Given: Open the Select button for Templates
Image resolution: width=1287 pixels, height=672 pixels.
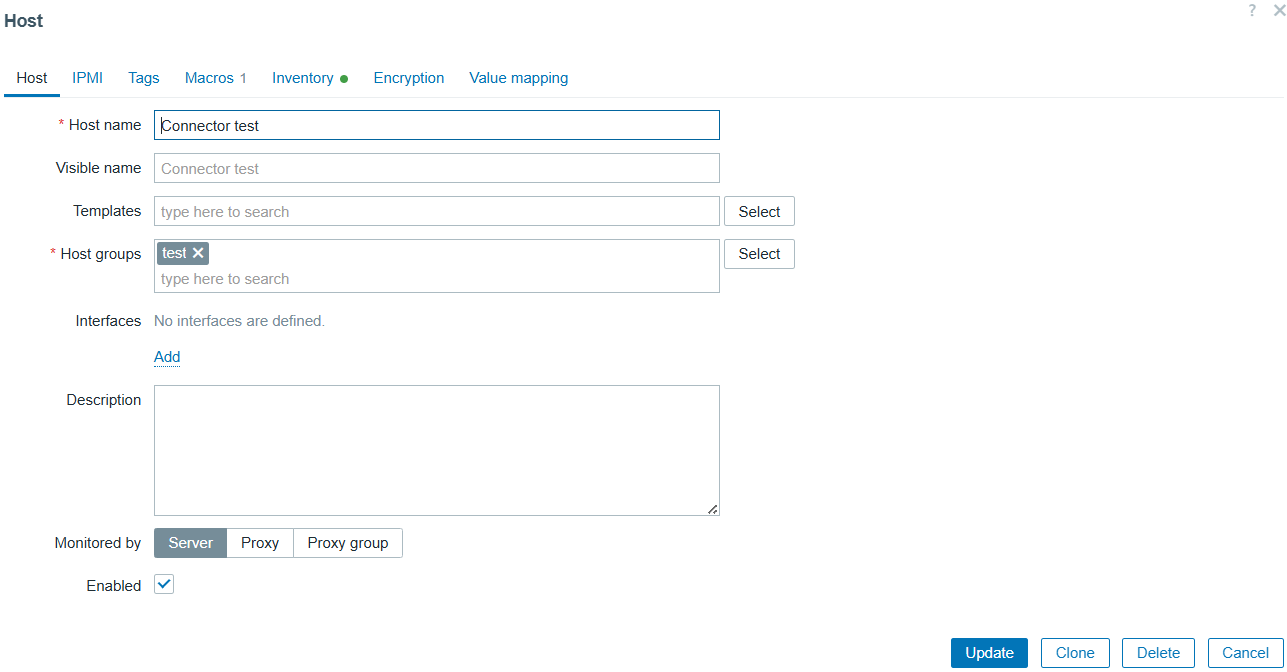Looking at the screenshot, I should (x=759, y=211).
